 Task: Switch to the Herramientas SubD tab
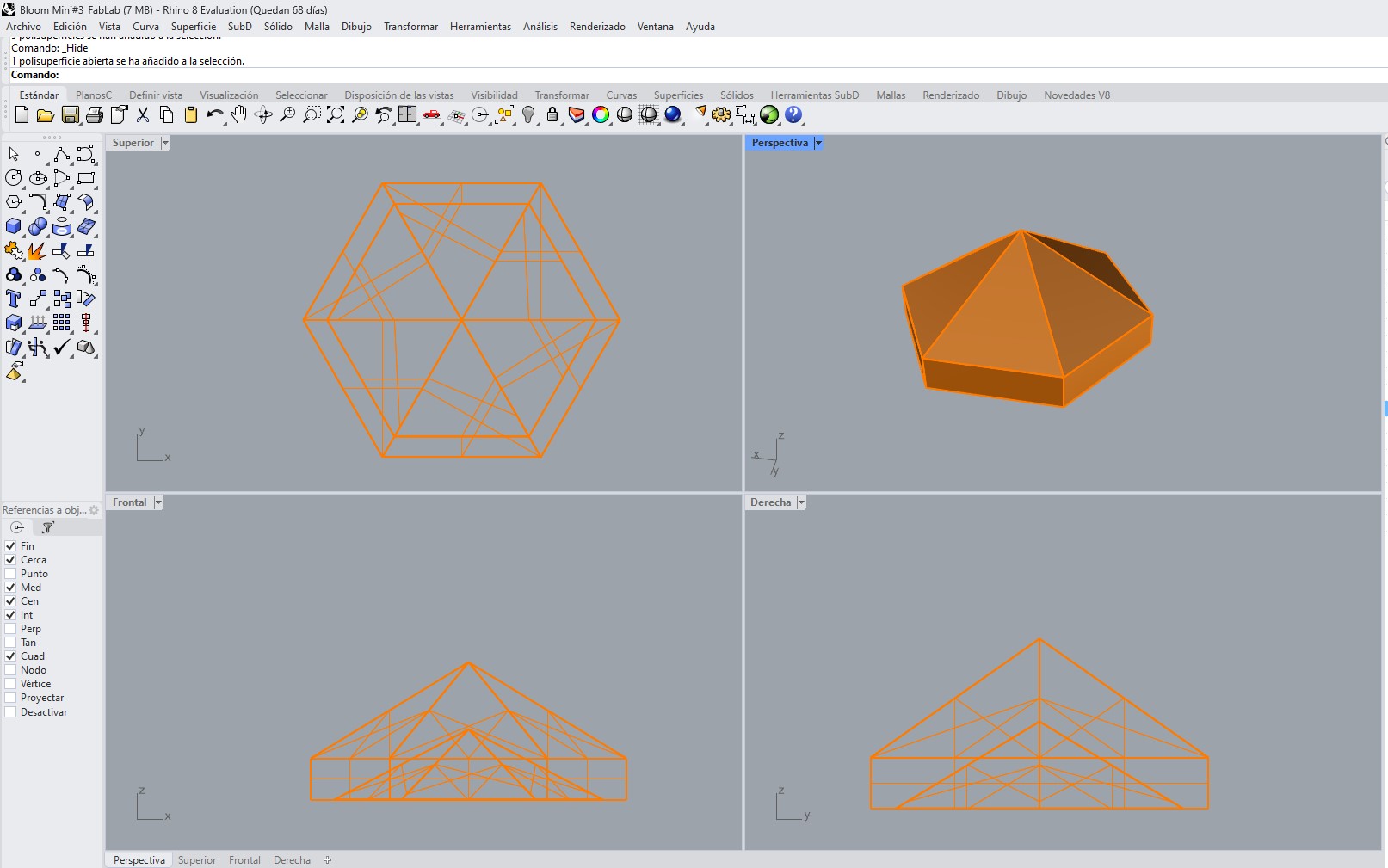pyautogui.click(x=814, y=95)
